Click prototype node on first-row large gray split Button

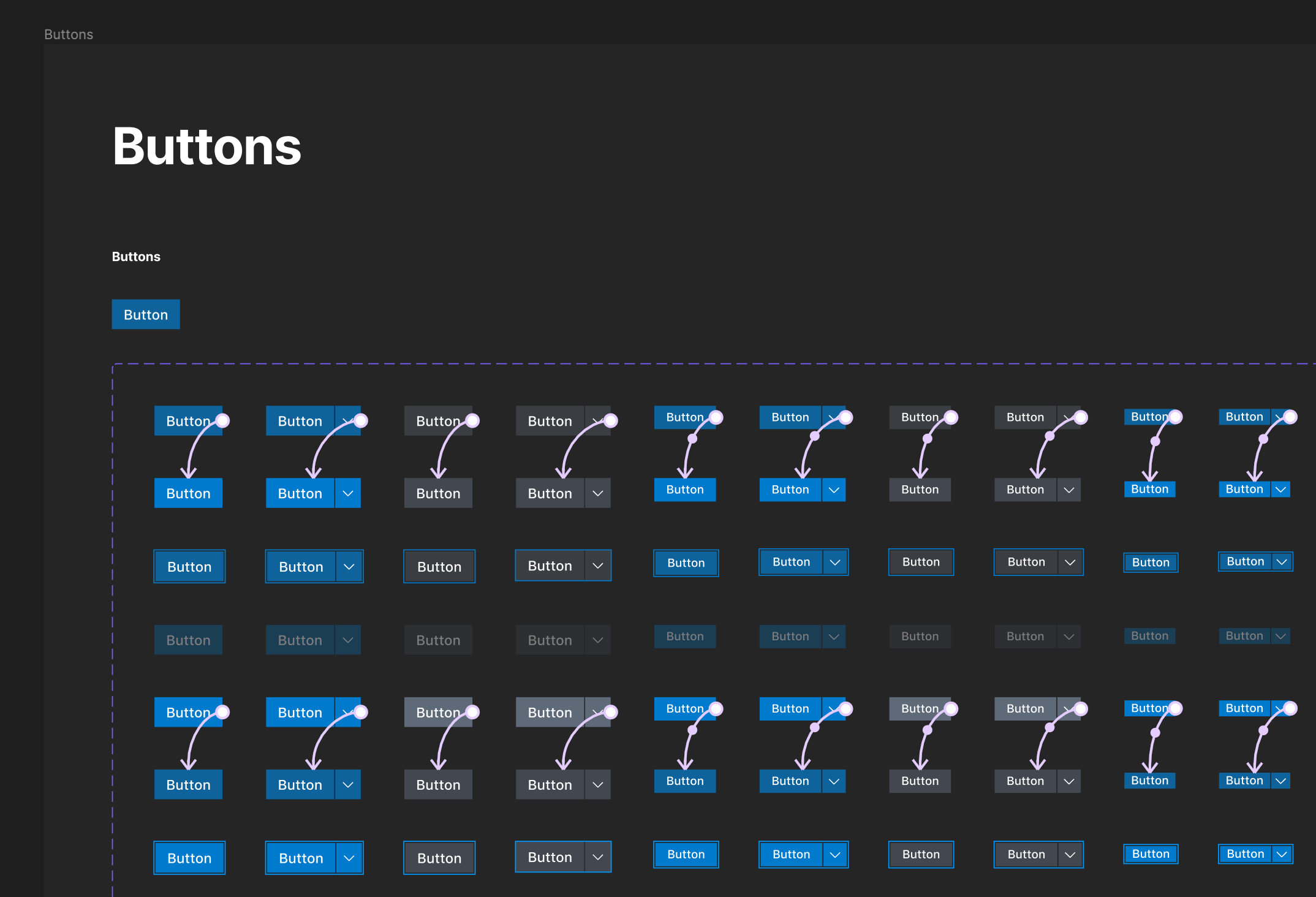pyautogui.click(x=611, y=421)
